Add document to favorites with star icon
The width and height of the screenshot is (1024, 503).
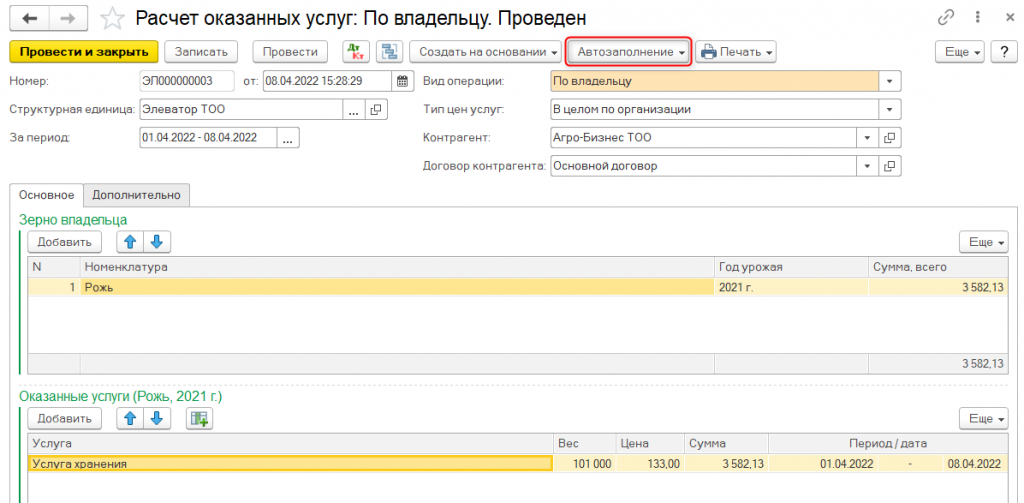[114, 18]
